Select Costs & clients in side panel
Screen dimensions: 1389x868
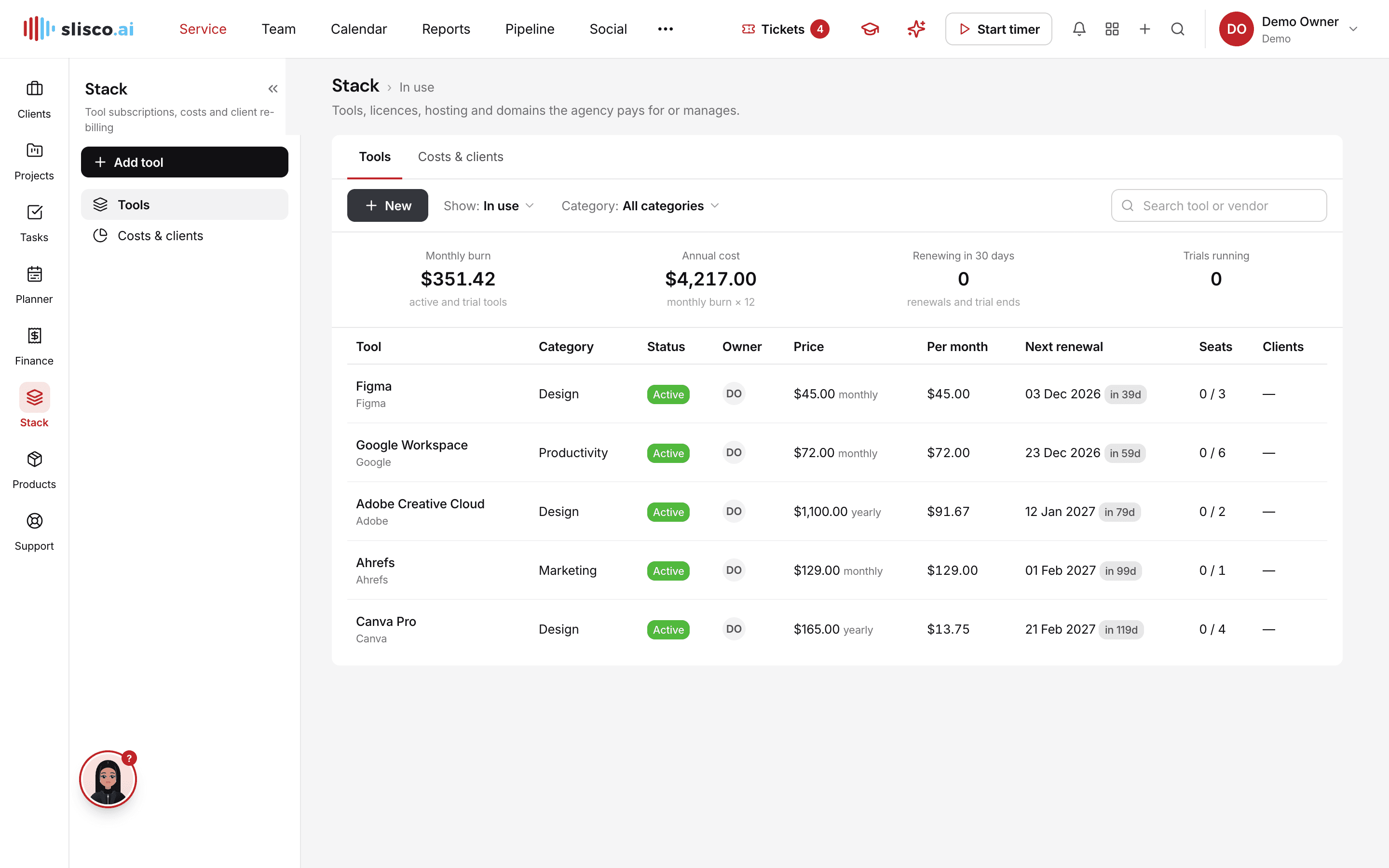(x=184, y=235)
